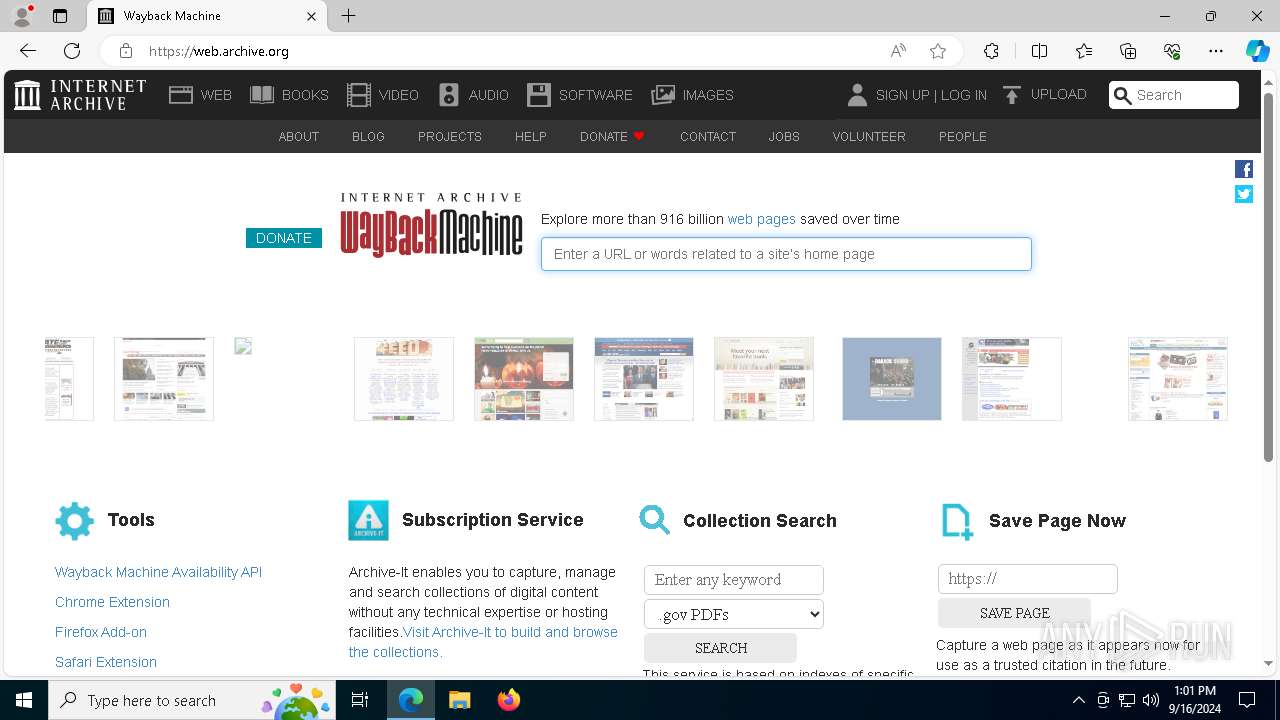Open the Firefox Add-on link
Viewport: 1280px width, 720px height.
pos(101,632)
